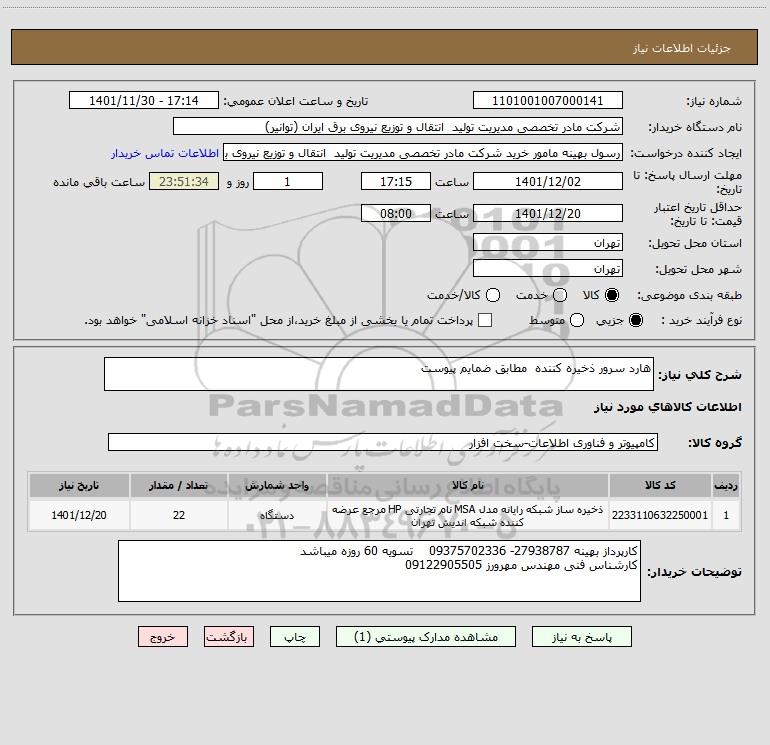Click the واحد شمارش column header
This screenshot has height=745, width=770.
[277, 486]
